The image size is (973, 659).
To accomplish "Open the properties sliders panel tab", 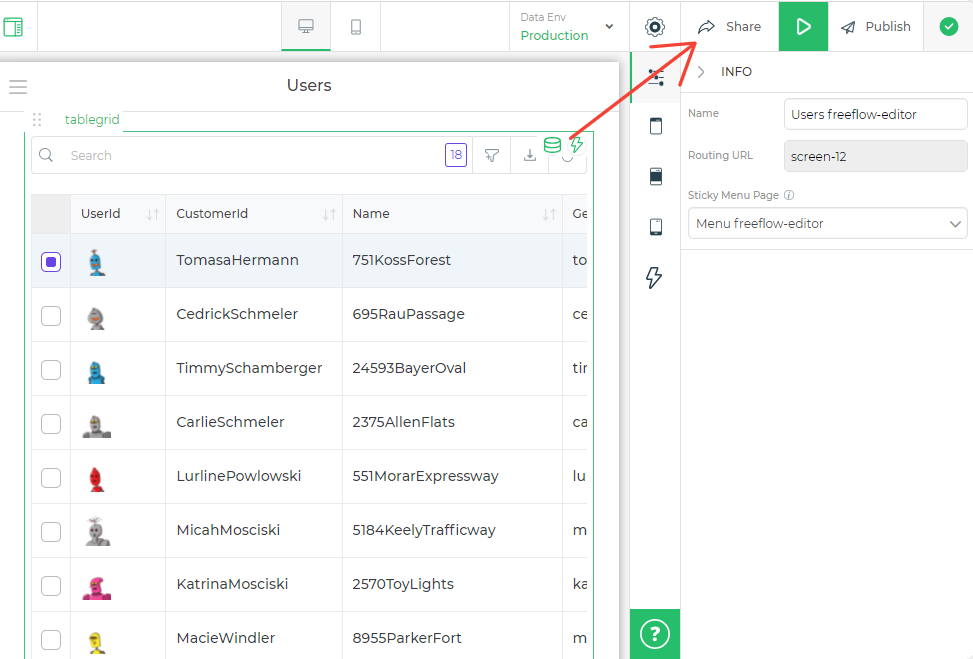I will click(x=656, y=77).
